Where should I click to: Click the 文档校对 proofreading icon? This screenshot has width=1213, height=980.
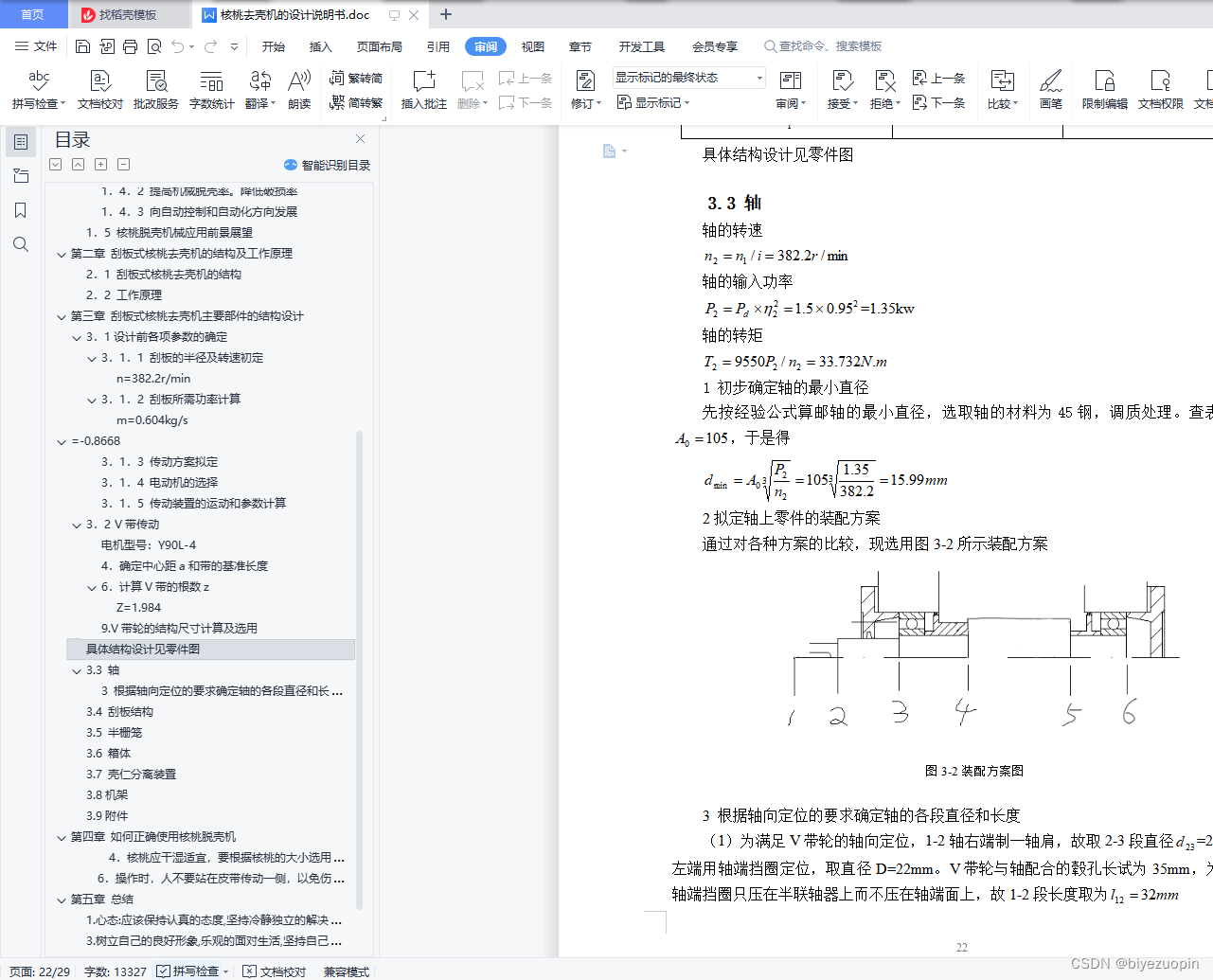pyautogui.click(x=100, y=80)
